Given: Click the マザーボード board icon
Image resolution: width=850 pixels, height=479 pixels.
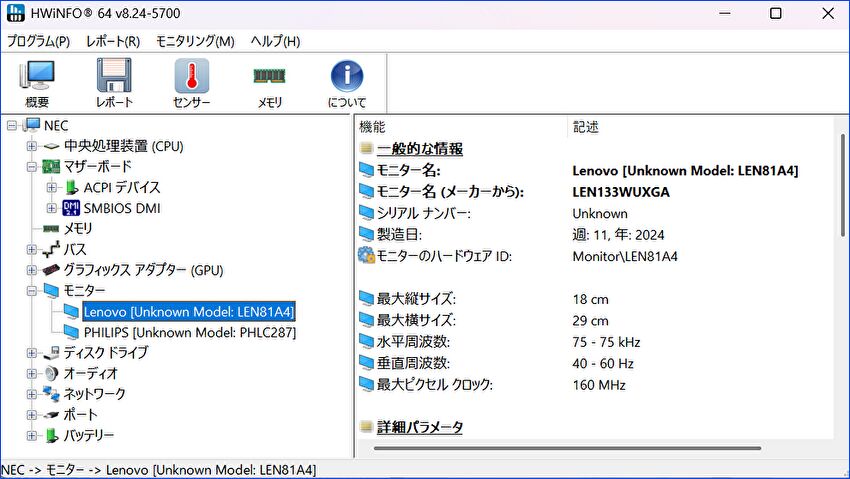Looking at the screenshot, I should pos(51,166).
